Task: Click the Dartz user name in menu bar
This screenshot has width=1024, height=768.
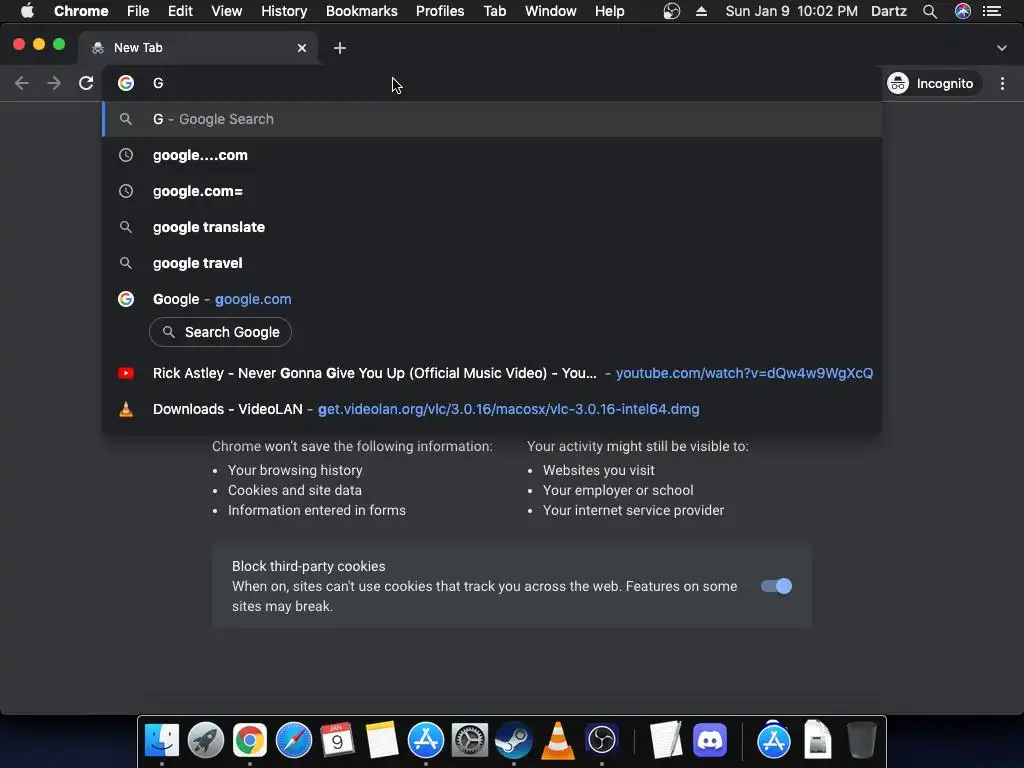Action: point(889,11)
